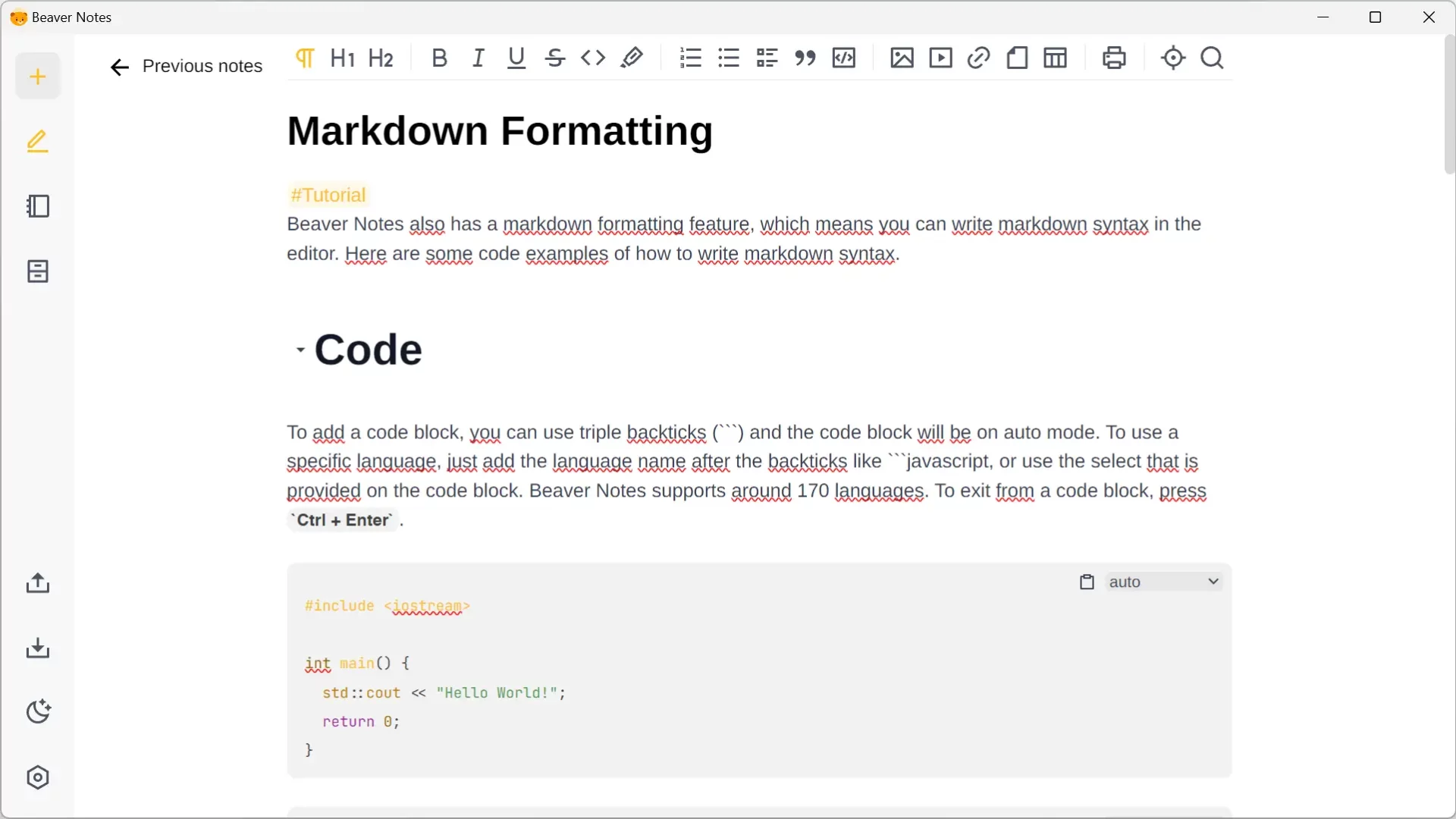Click the H1 heading toolbar item
Screen dimensions: 1456x819
point(342,58)
